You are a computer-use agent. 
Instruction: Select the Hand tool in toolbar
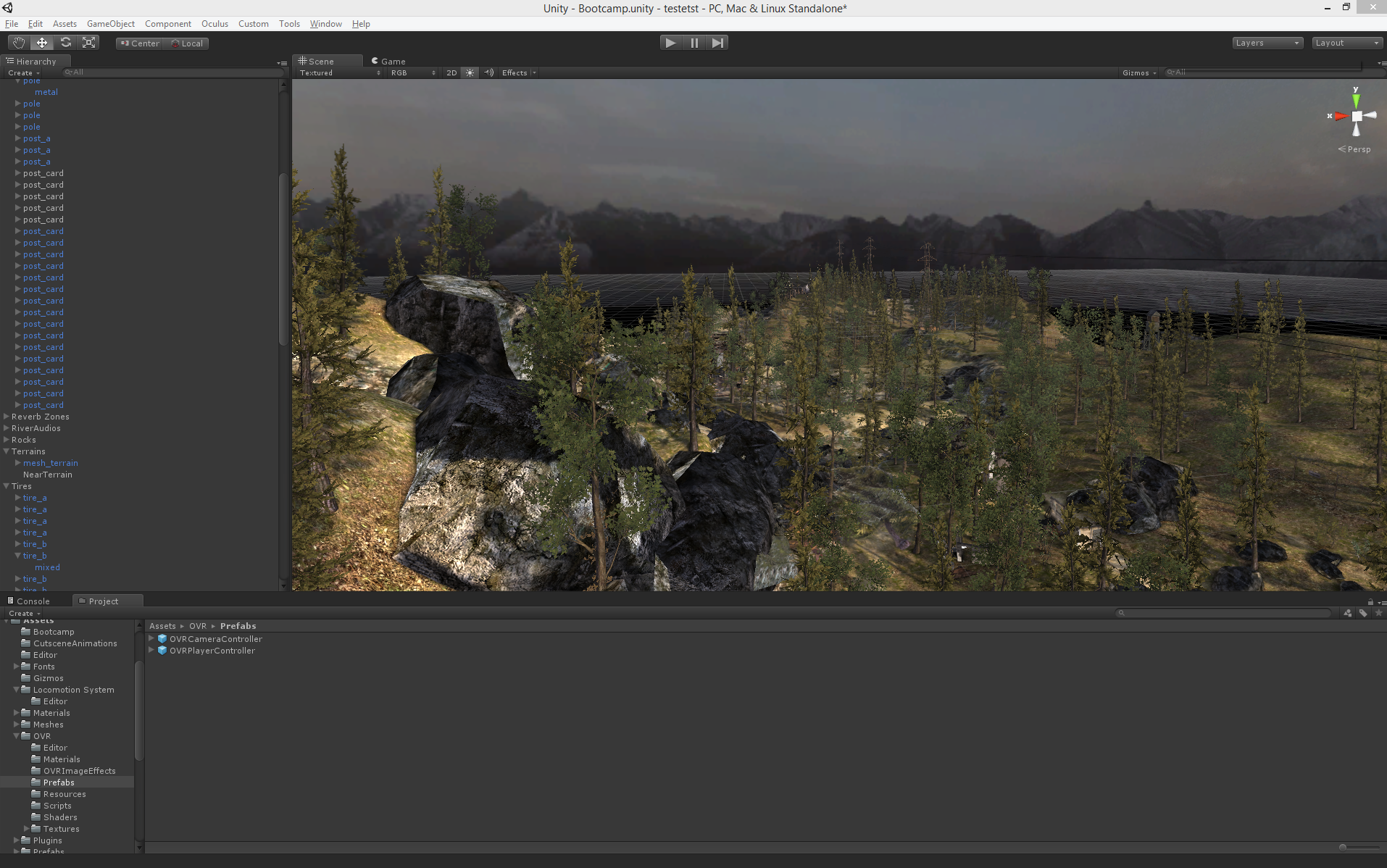point(19,43)
